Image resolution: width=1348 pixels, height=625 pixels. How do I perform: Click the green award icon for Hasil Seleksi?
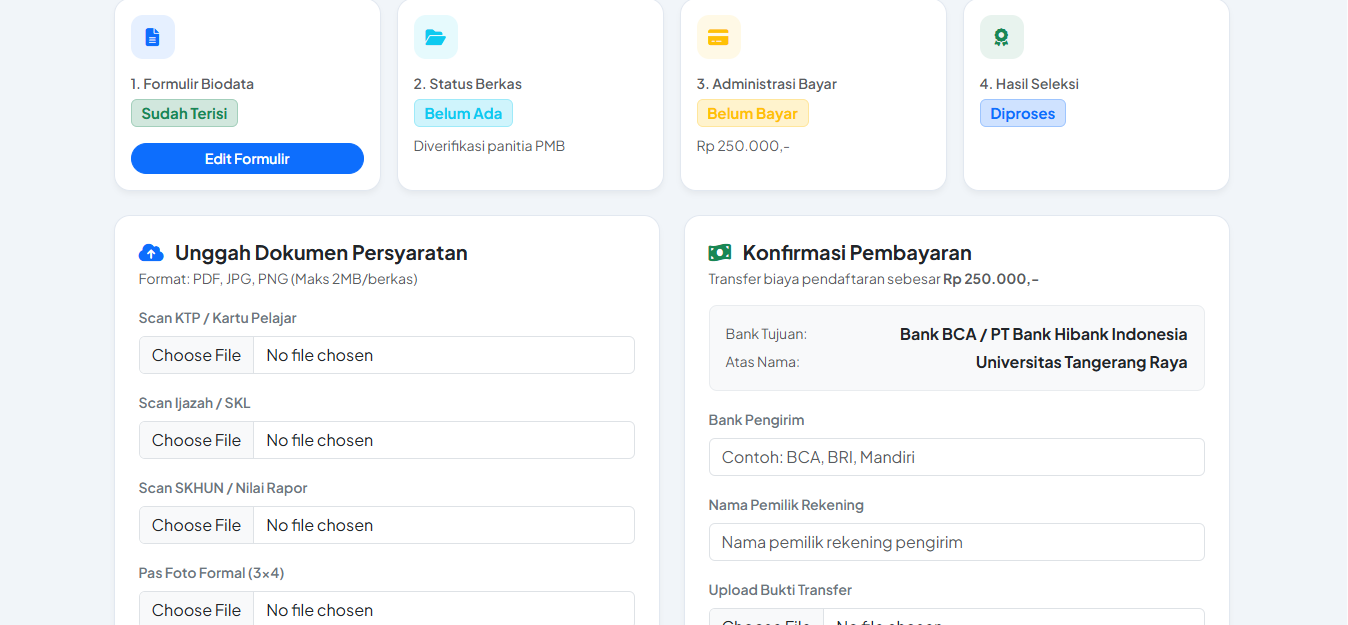pyautogui.click(x=1002, y=37)
